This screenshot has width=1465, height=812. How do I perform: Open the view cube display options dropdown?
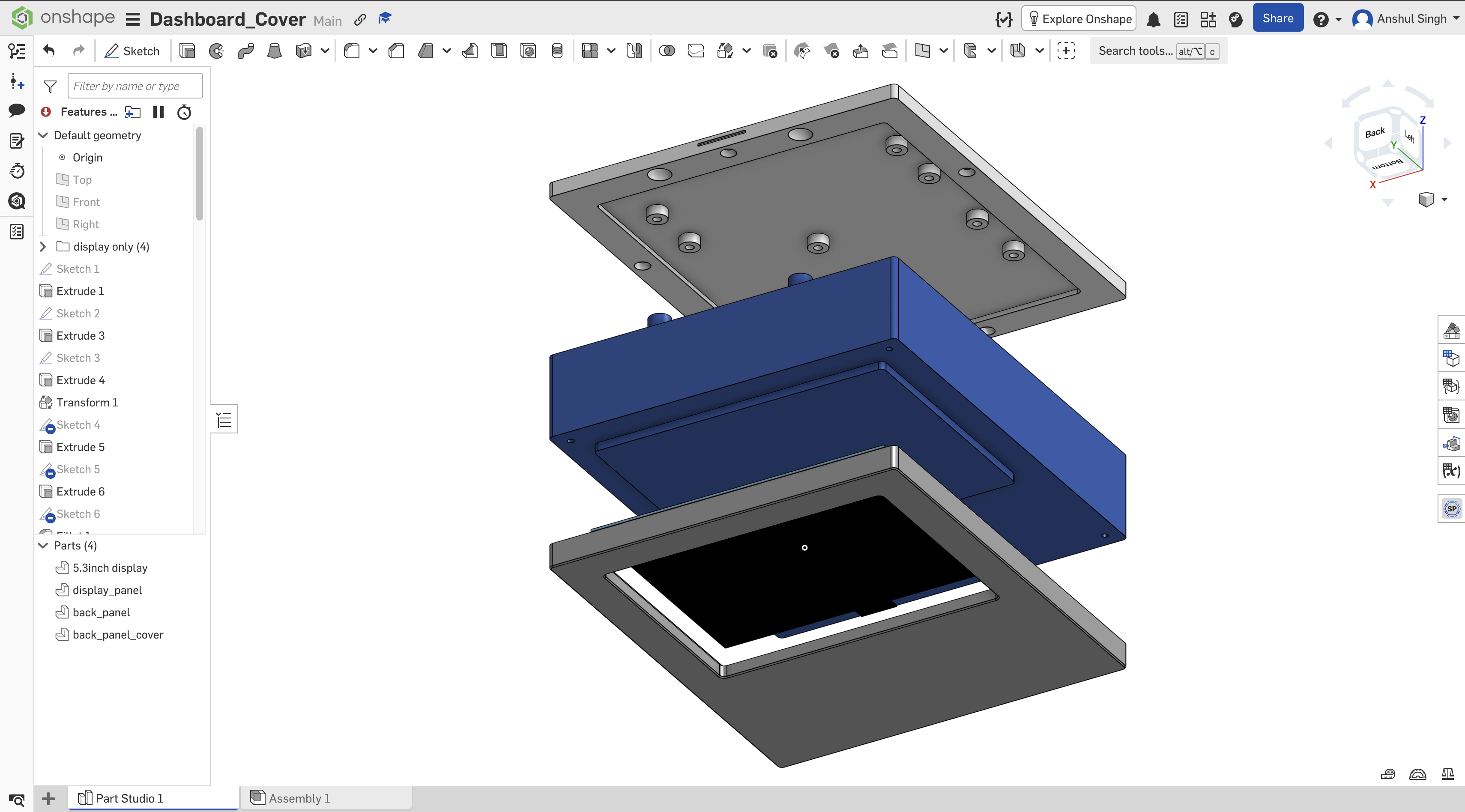[1444, 200]
